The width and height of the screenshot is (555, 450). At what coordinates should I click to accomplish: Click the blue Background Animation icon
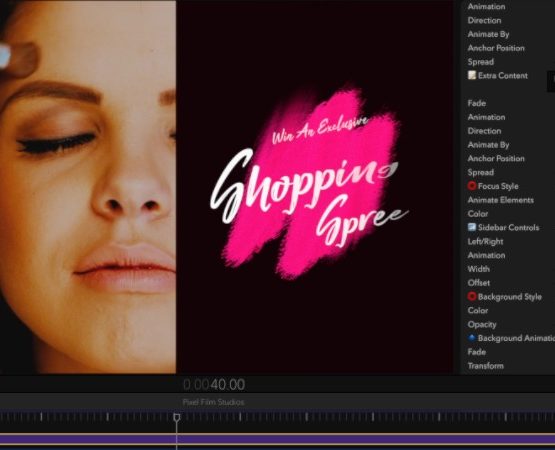(x=471, y=338)
